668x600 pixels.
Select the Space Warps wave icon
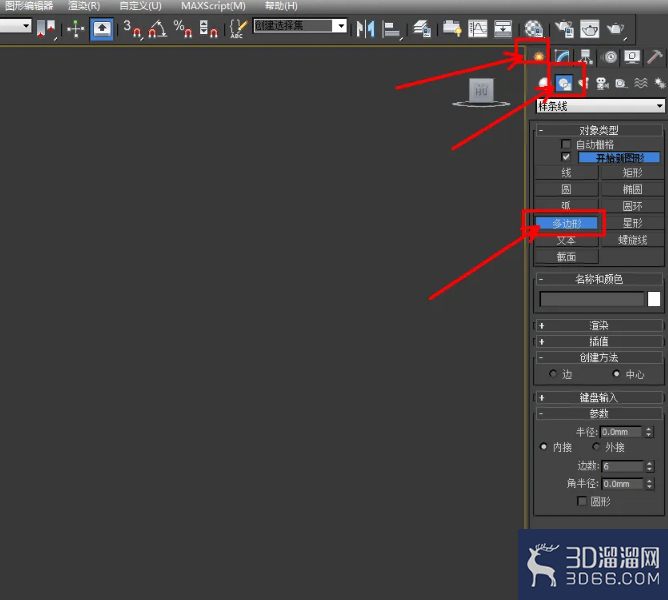[641, 83]
